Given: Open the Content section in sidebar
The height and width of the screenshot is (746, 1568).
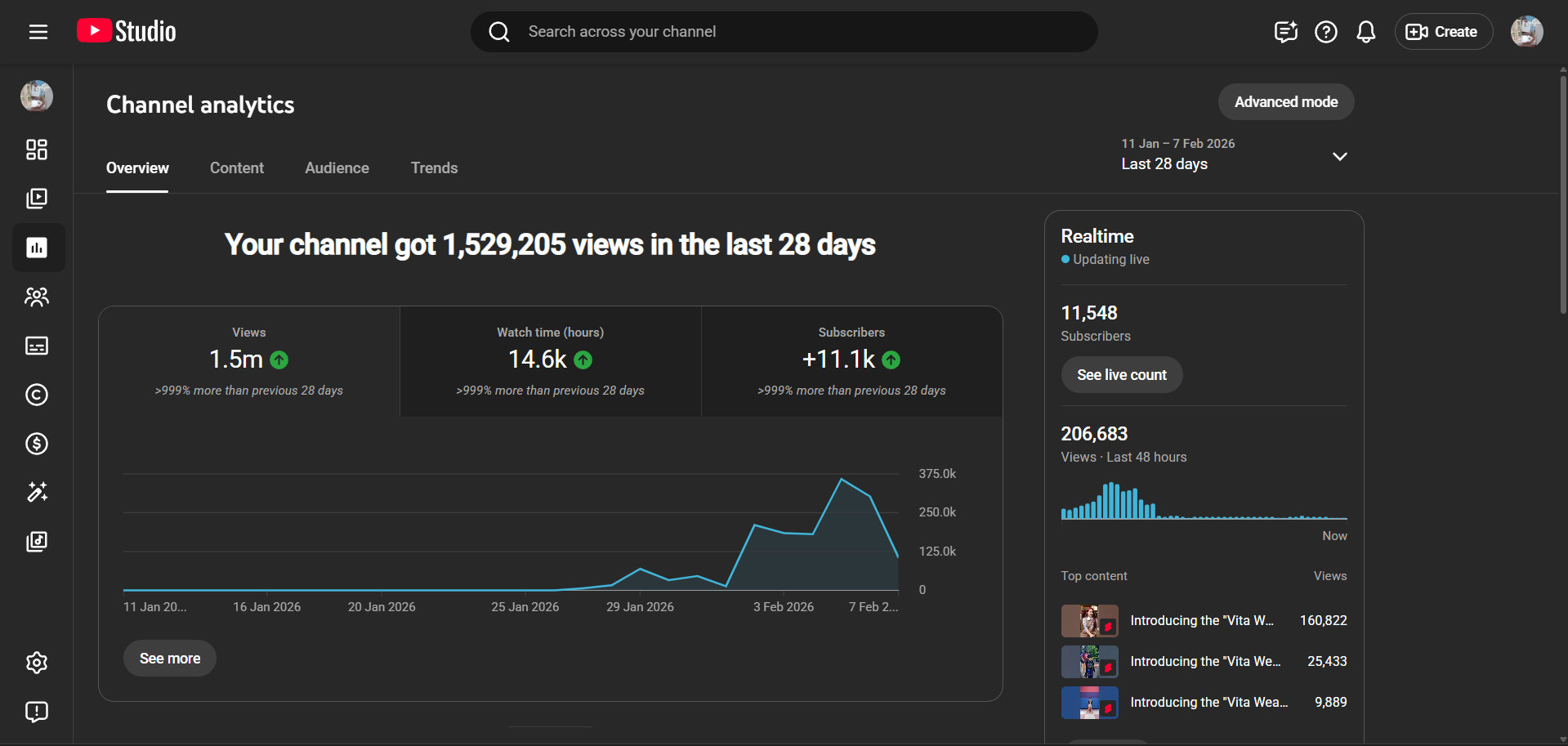Looking at the screenshot, I should 37,199.
